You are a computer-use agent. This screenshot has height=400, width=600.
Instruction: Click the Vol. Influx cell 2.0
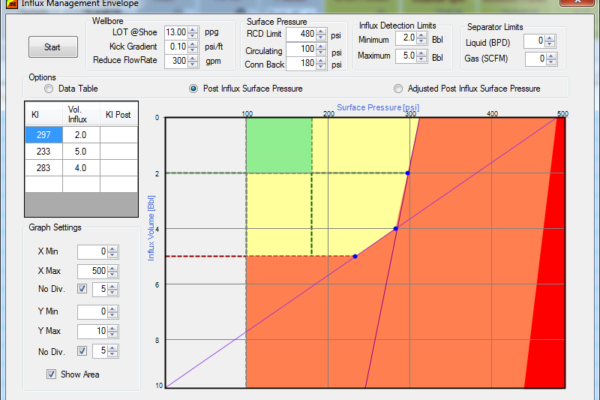point(81,135)
